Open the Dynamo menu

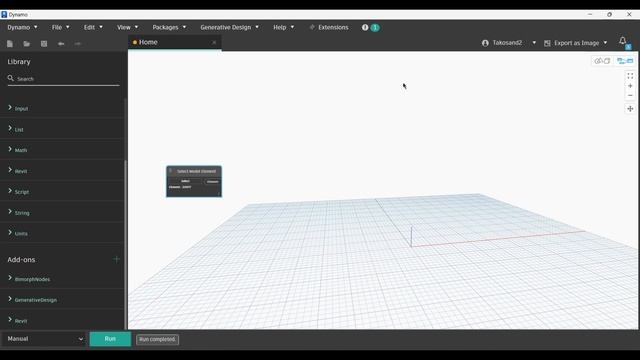pyautogui.click(x=22, y=27)
